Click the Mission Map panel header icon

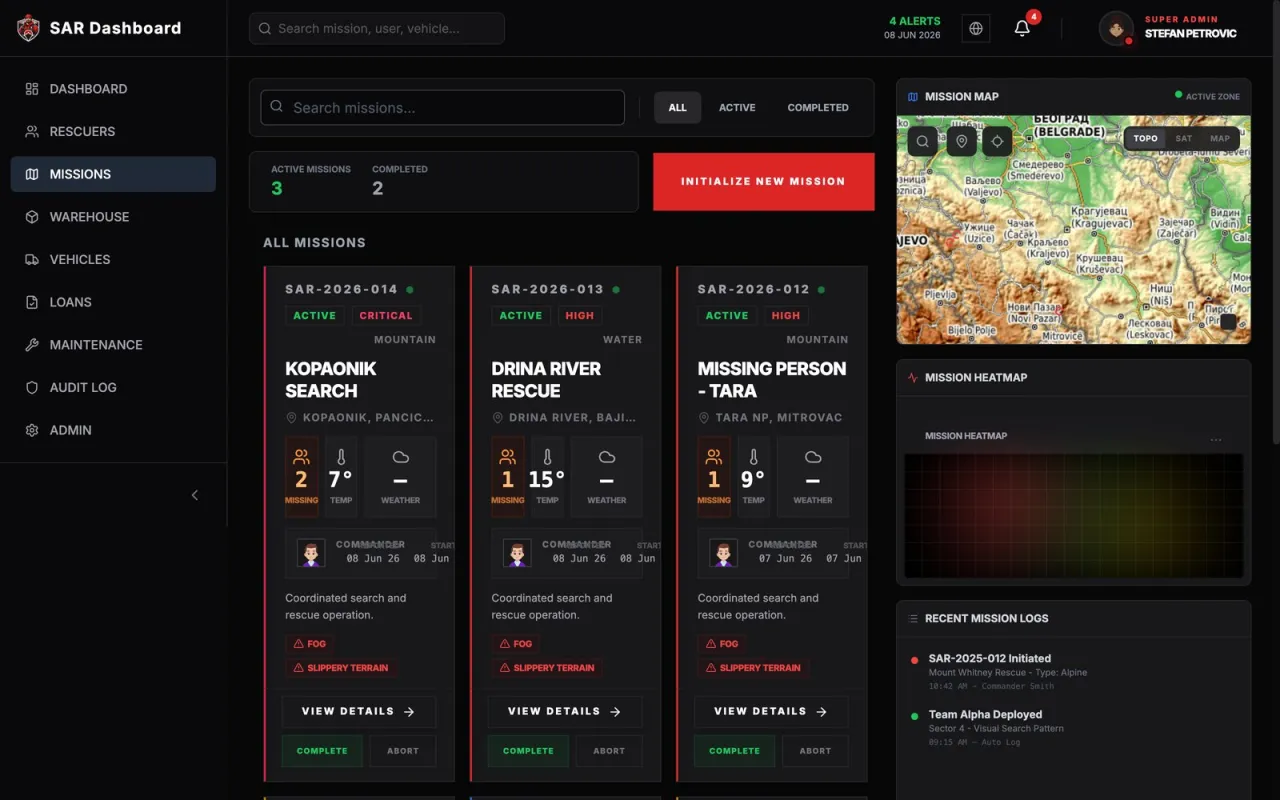pyautogui.click(x=912, y=97)
